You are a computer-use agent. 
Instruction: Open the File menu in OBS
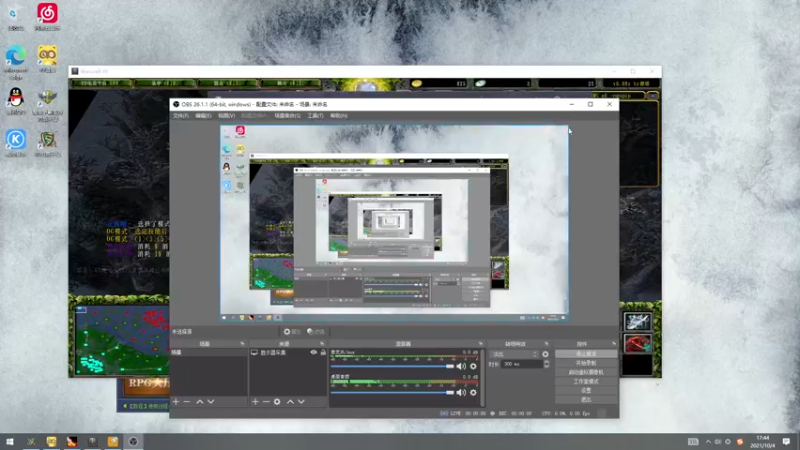pos(181,116)
